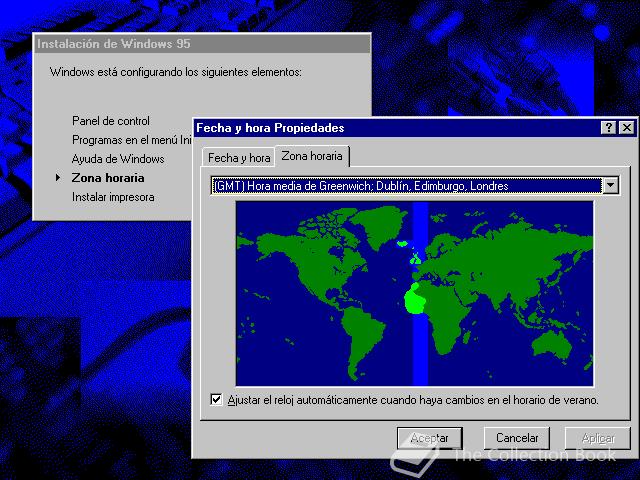Click bold 'Zona horaria' in setup list
The height and width of the screenshot is (480, 640).
(108, 178)
